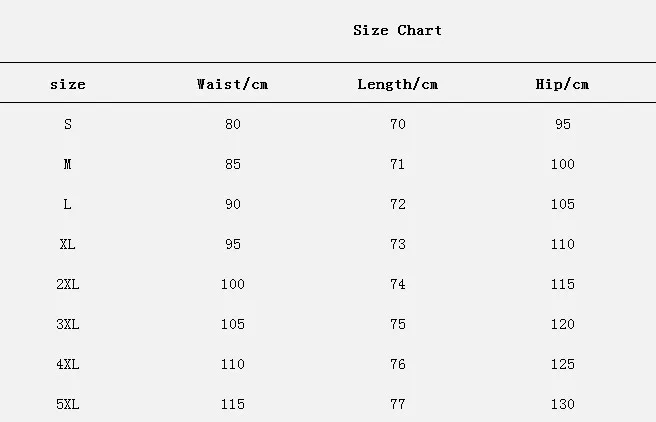
Task: Click the Waist/cm column header
Action: [x=233, y=84]
